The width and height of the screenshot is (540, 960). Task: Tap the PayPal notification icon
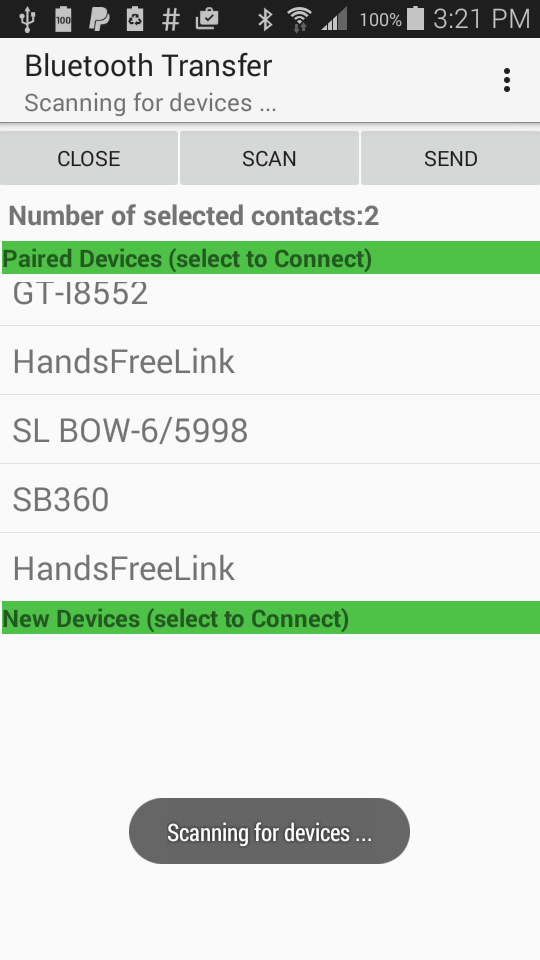coord(99,20)
